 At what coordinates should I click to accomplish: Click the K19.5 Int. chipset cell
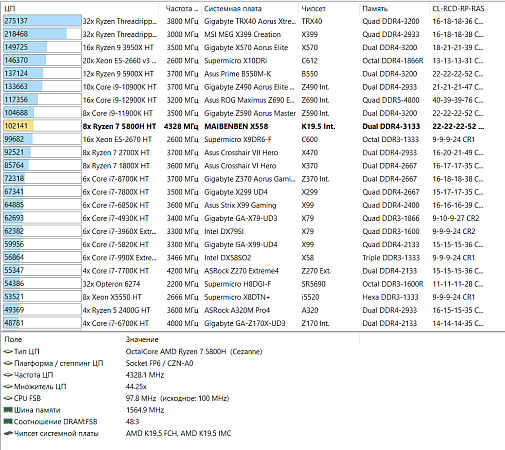[x=318, y=126]
